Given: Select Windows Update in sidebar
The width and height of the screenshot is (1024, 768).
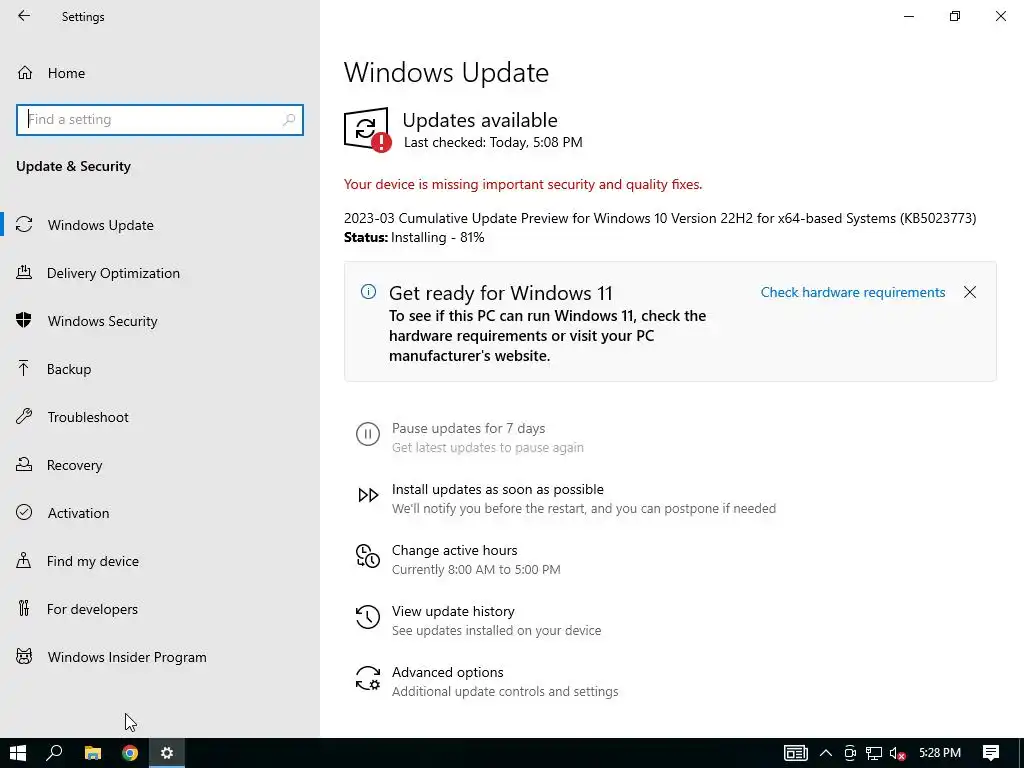Looking at the screenshot, I should (160, 225).
